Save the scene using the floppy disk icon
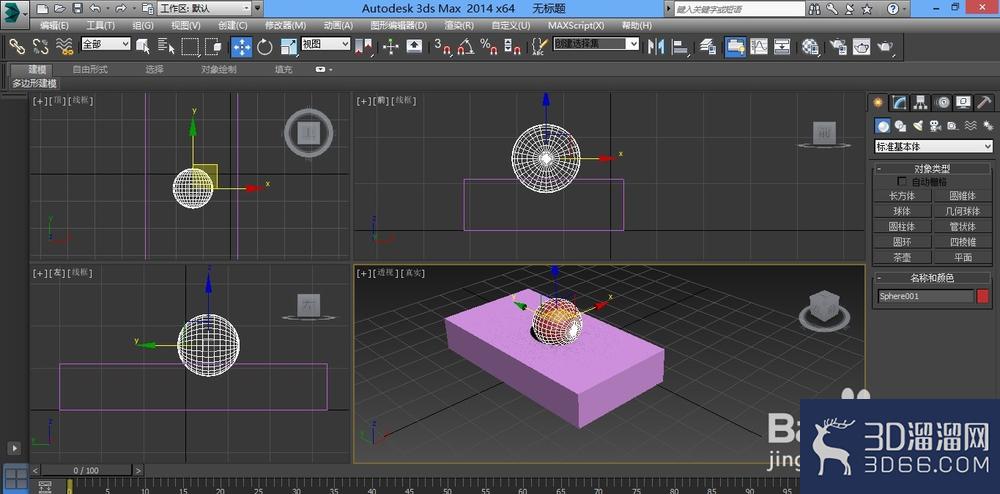Image resolution: width=1000 pixels, height=494 pixels. pos(77,9)
